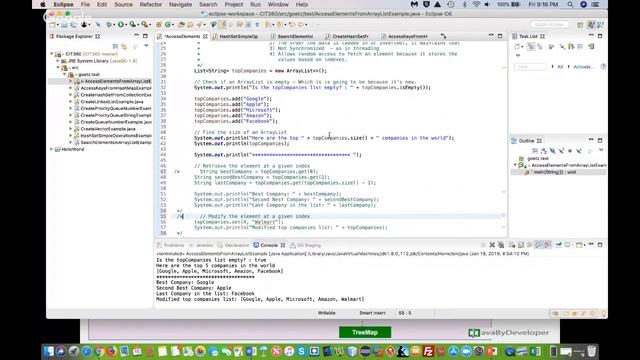Click Smart Insert in status bar
Screen dimensions: 640x360
(372, 313)
